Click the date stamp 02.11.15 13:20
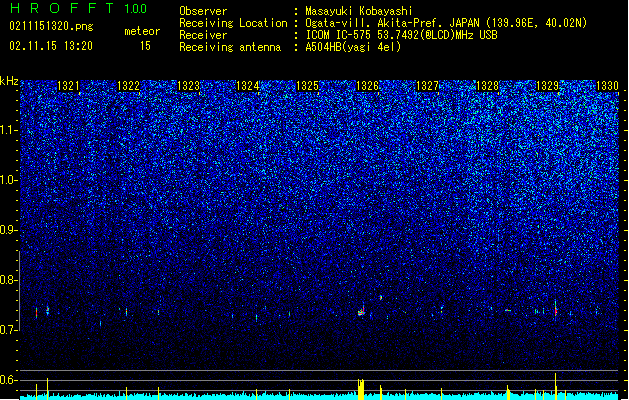Viewport: 629px width, 400px height. pos(51,46)
